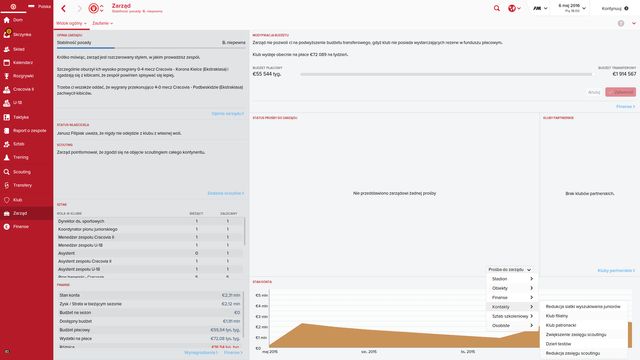The height and width of the screenshot is (360, 640).
Task: Open the Widok ogólny dropdown
Action: coord(71,23)
